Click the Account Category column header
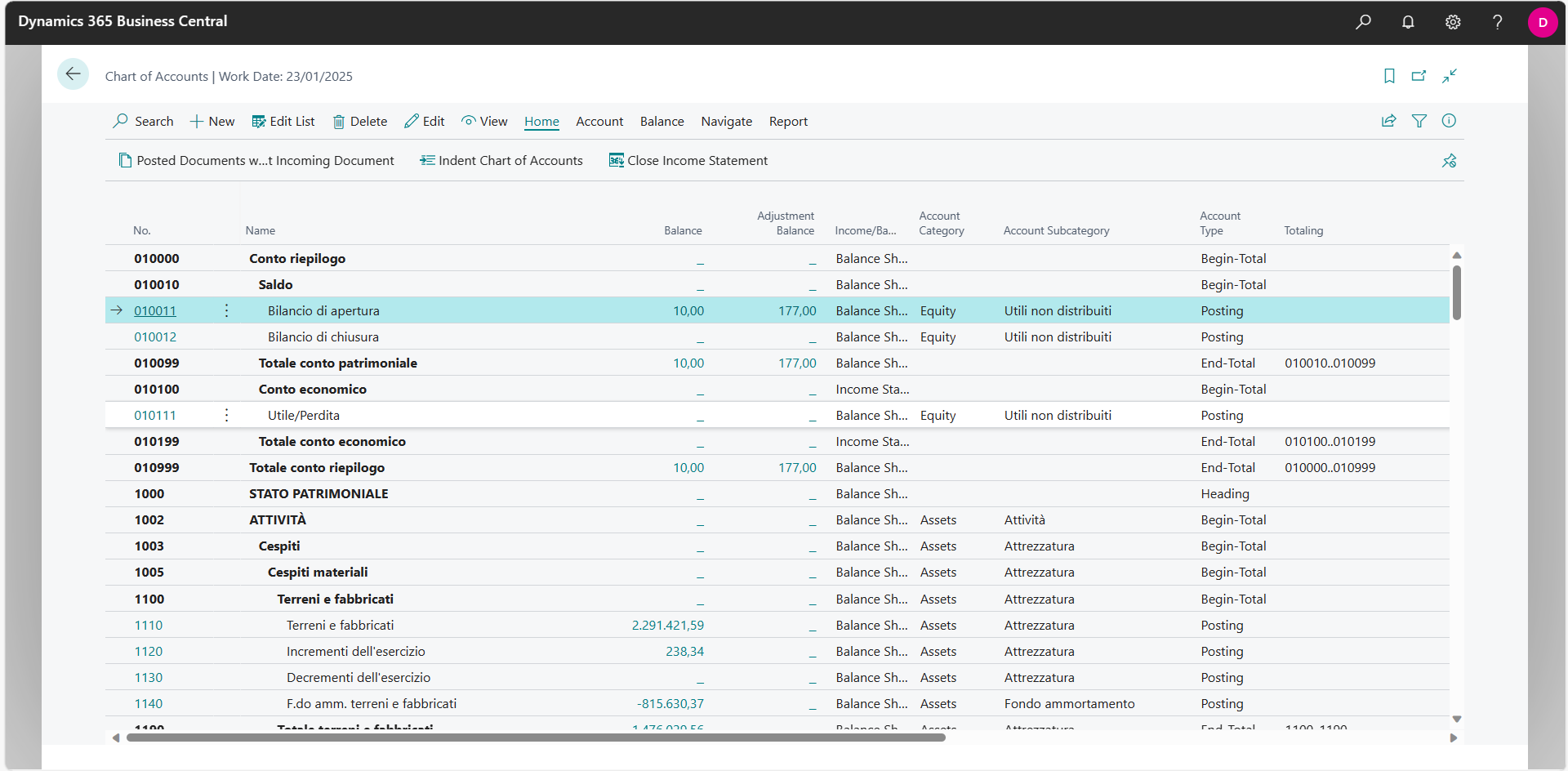The image size is (1568, 771). point(942,223)
